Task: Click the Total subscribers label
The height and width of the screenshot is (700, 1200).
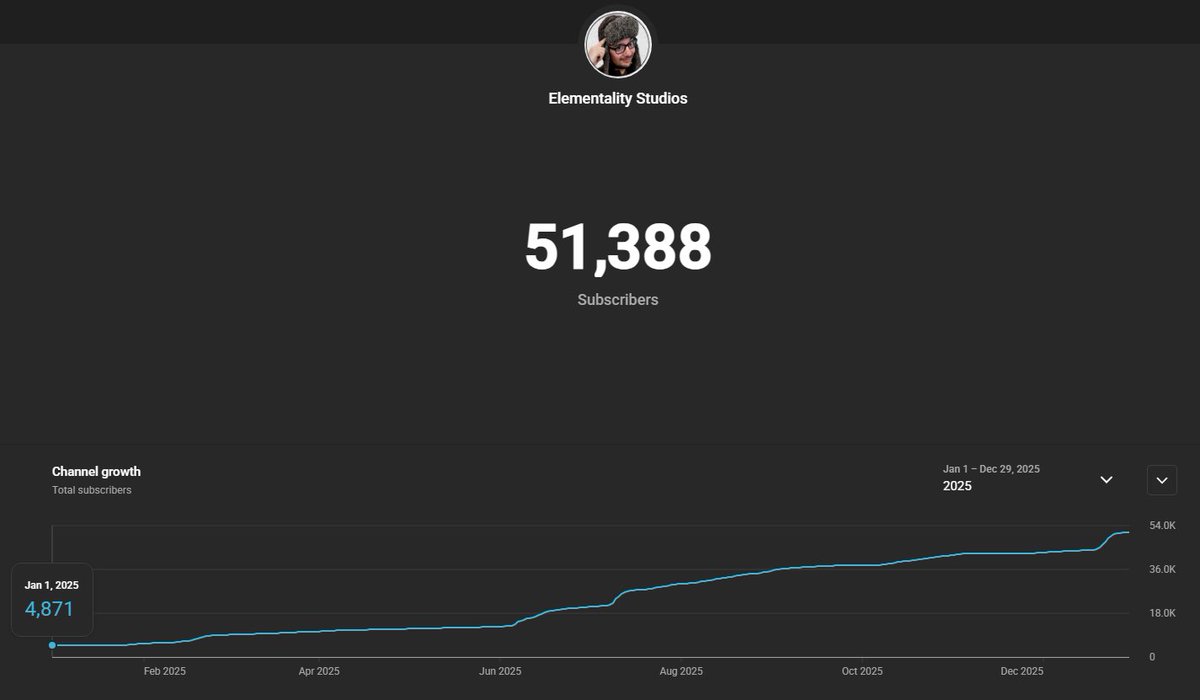Action: pyautogui.click(x=91, y=490)
